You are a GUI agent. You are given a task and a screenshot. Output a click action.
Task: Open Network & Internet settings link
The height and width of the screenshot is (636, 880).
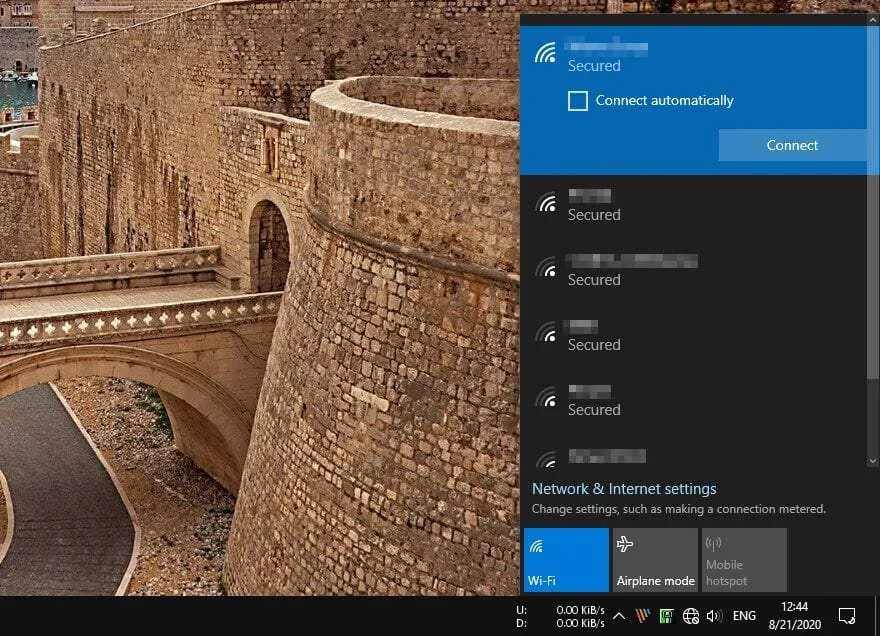coord(624,489)
